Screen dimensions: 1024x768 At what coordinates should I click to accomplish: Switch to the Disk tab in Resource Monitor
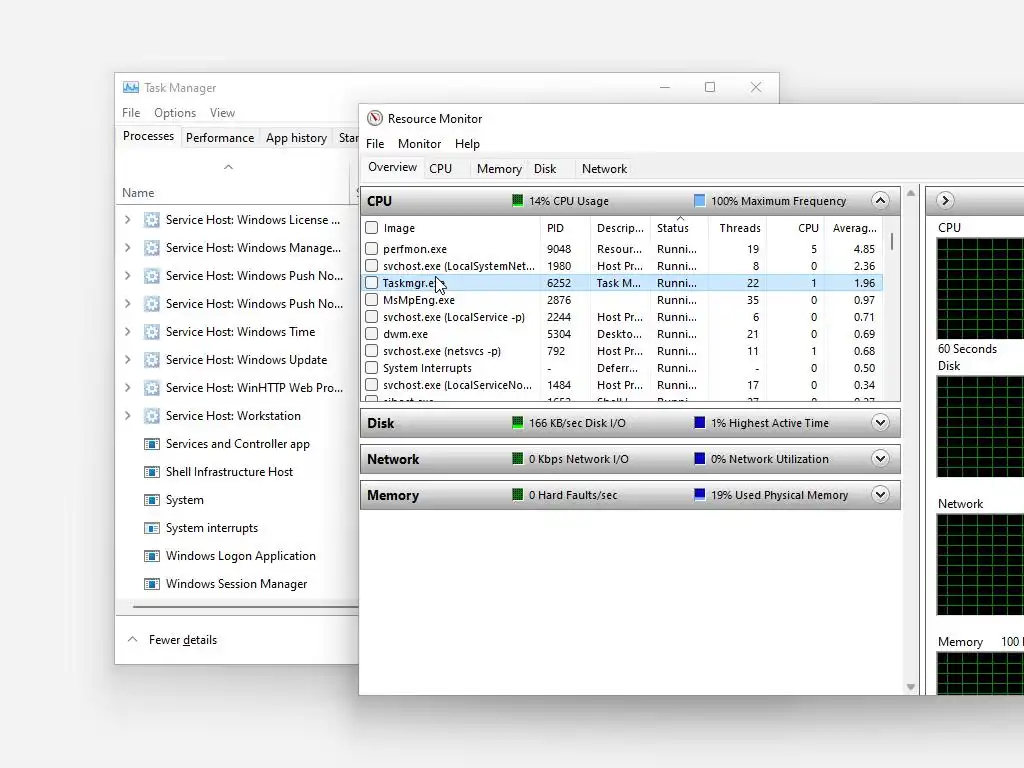[x=545, y=168]
